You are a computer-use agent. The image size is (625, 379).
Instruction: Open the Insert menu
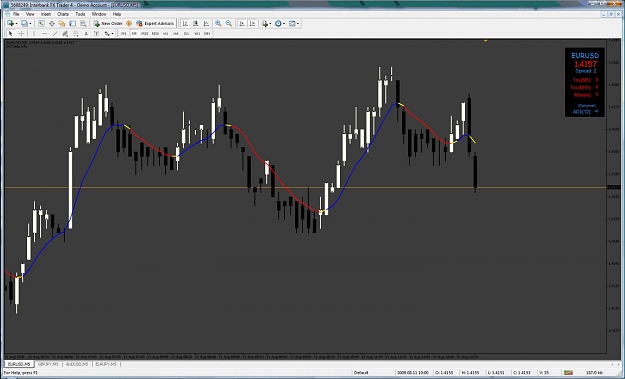46,14
